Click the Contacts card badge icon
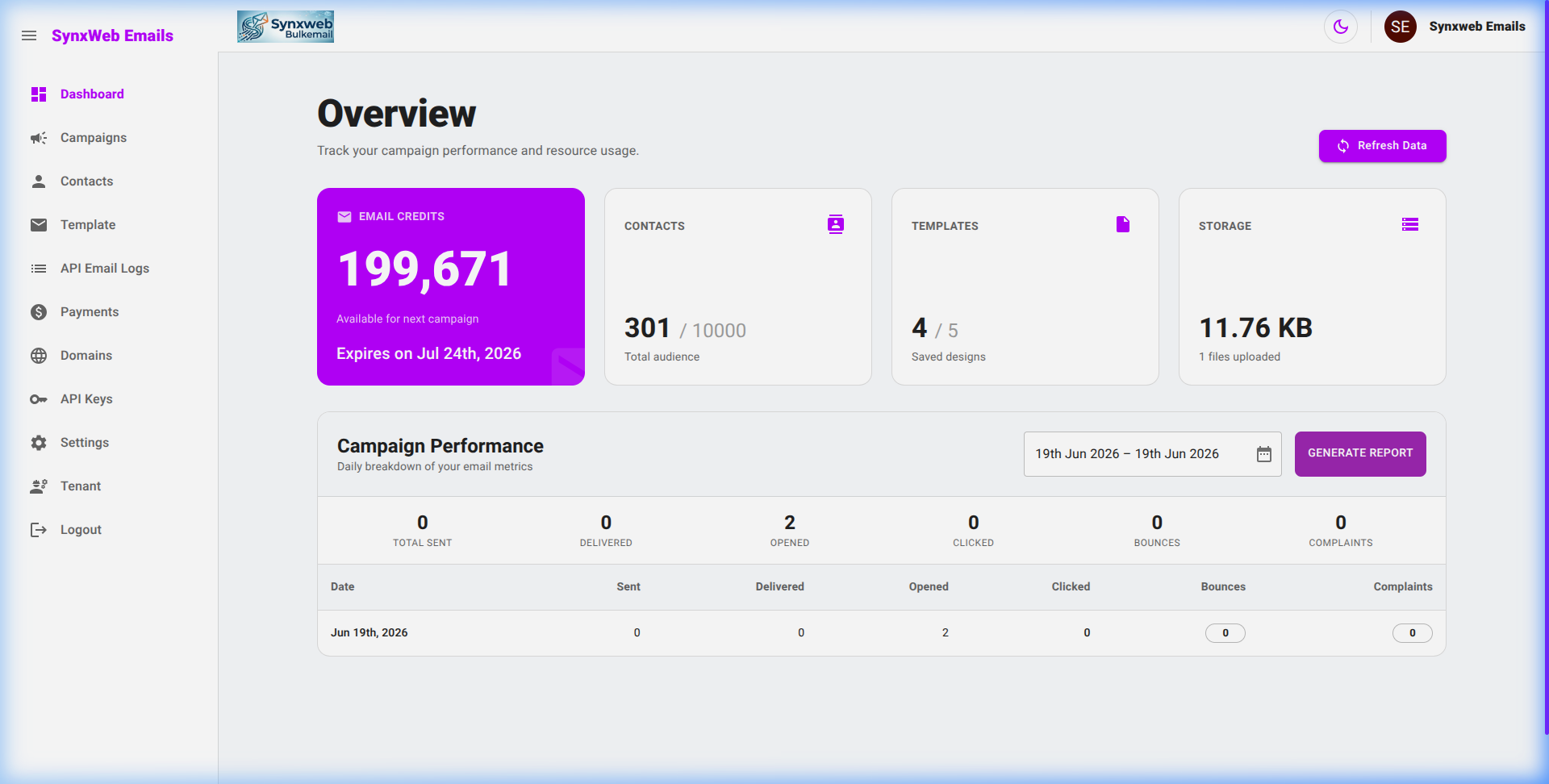This screenshot has height=784, width=1549. 836,224
